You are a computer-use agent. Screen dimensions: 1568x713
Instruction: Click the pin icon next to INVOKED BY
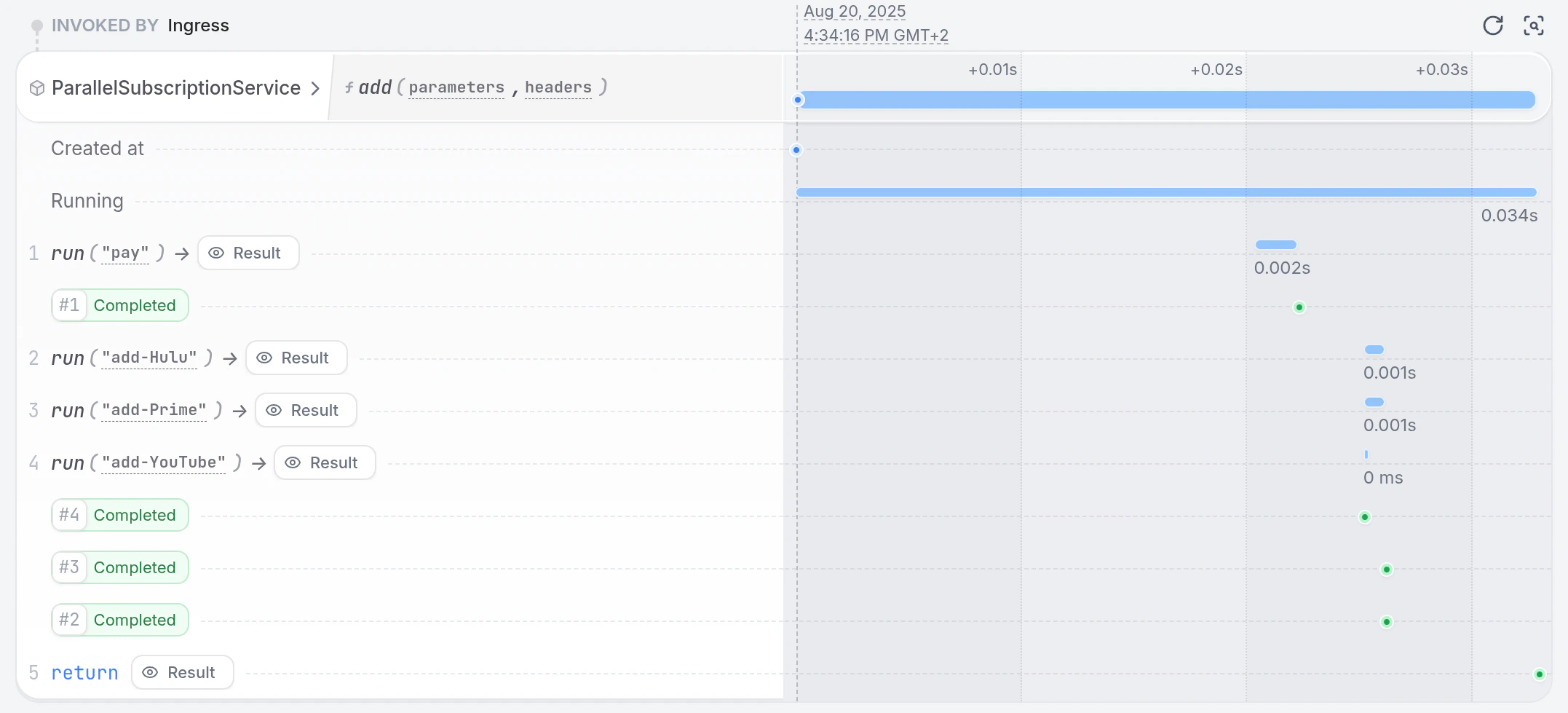click(36, 25)
